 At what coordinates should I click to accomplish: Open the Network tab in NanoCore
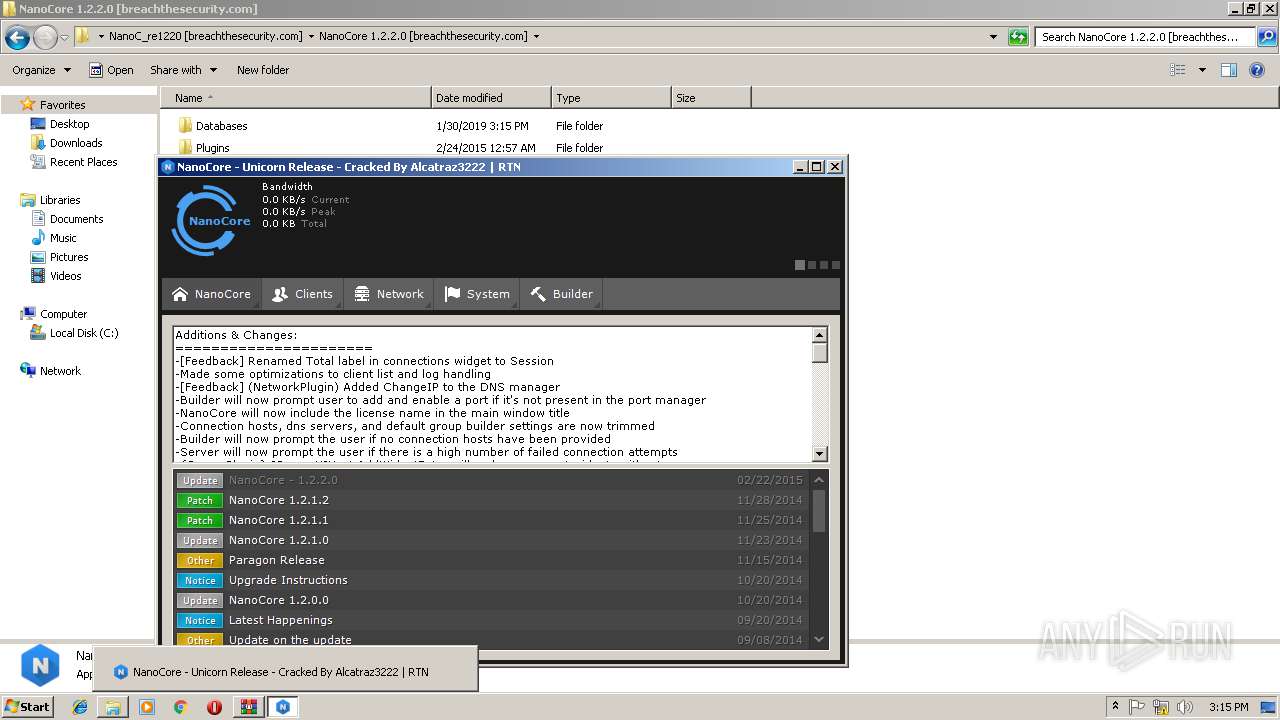(388, 294)
